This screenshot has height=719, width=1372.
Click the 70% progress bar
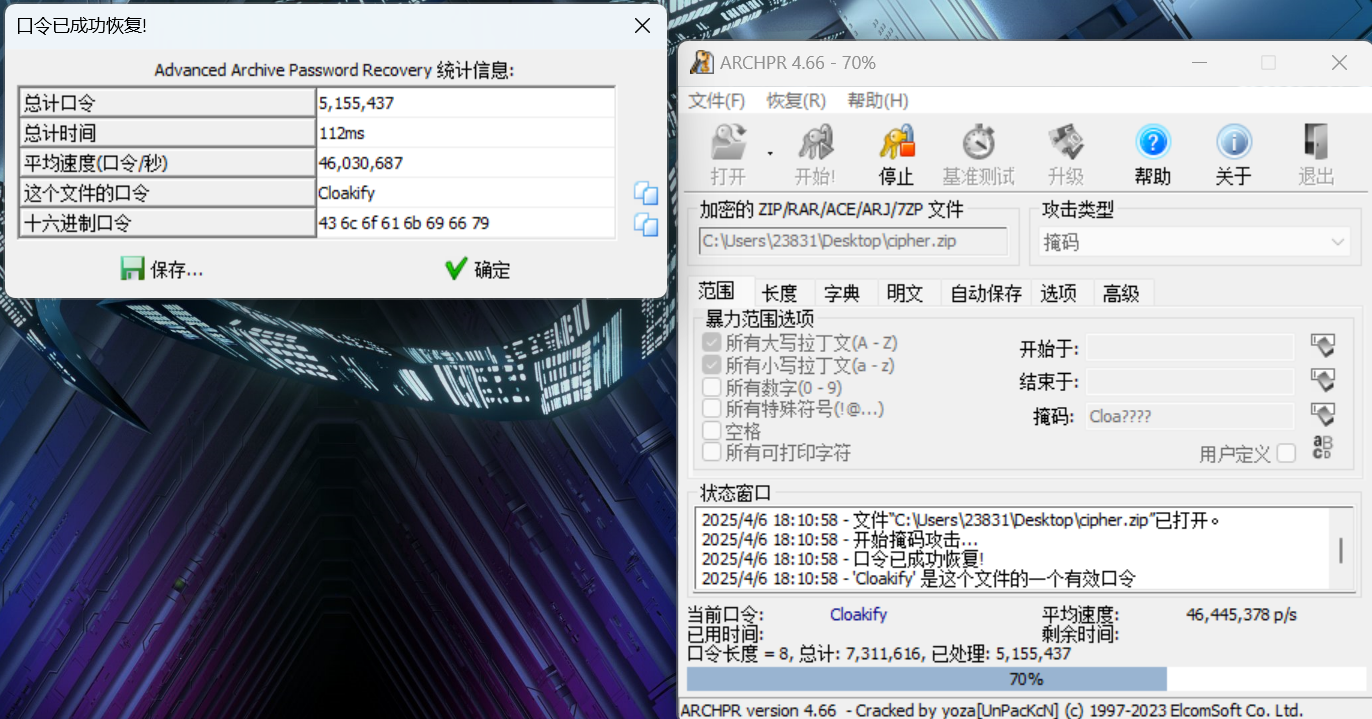[x=1026, y=679]
